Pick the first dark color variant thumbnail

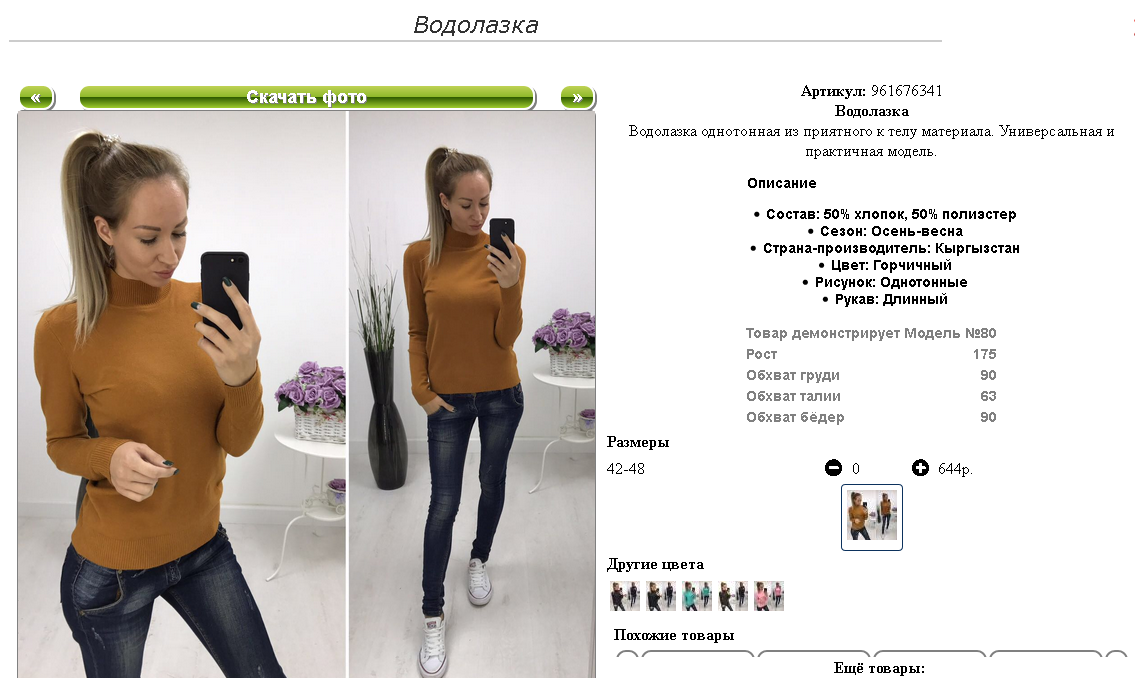click(x=625, y=596)
